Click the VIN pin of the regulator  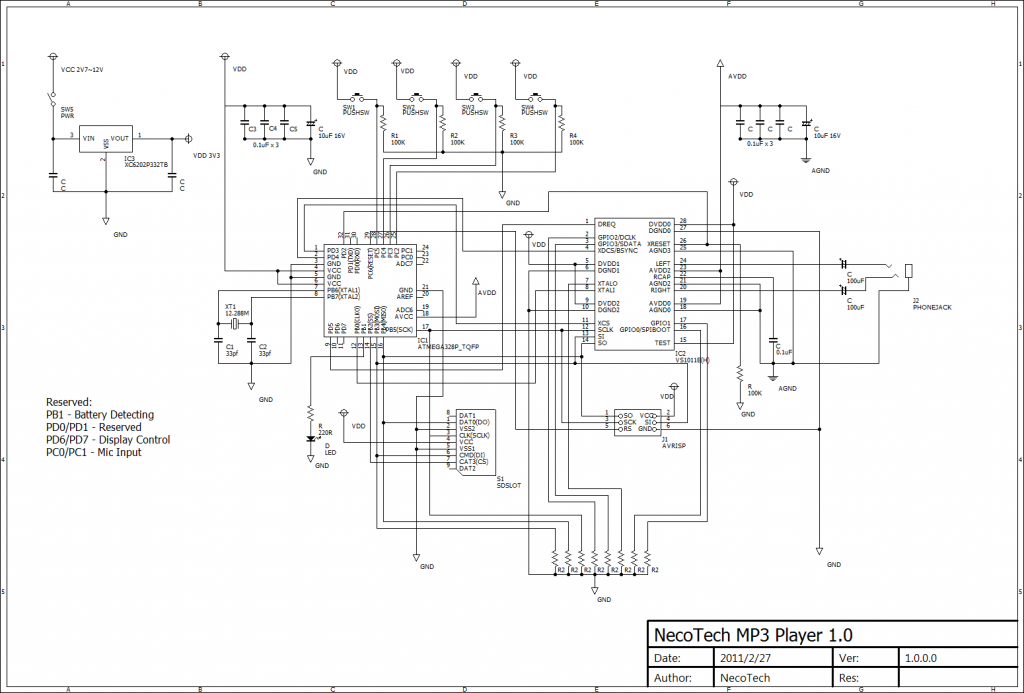88,138
